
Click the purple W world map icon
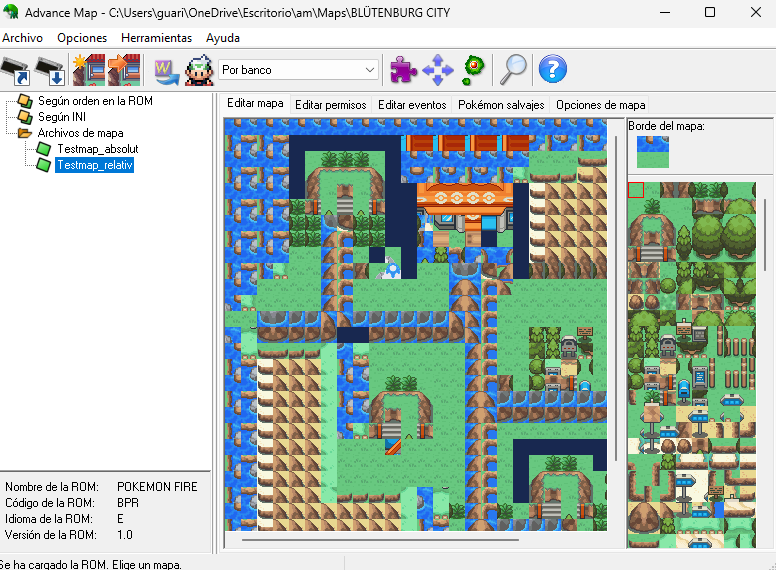coord(166,71)
